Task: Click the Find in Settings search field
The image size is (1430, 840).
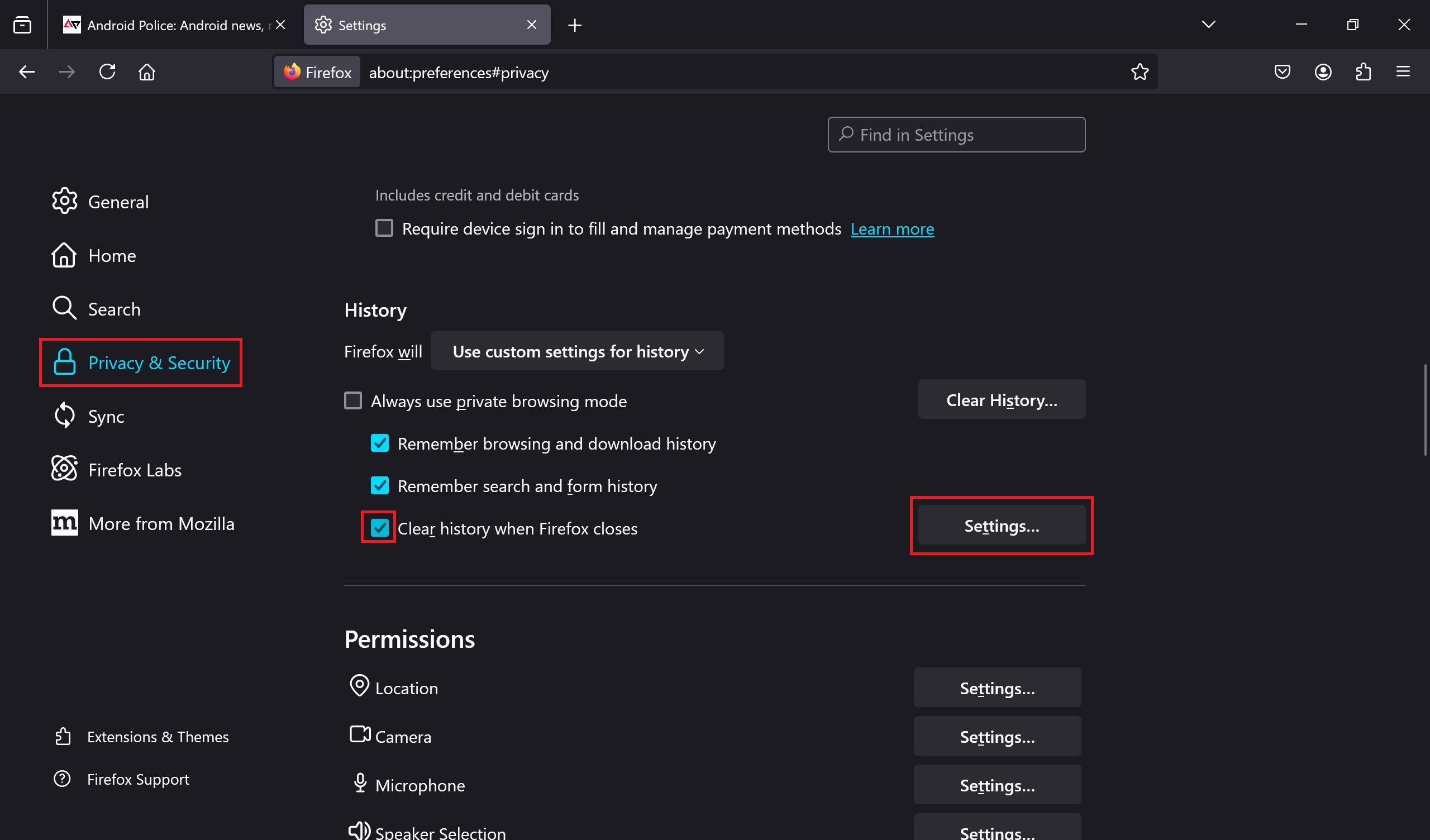Action: click(956, 134)
